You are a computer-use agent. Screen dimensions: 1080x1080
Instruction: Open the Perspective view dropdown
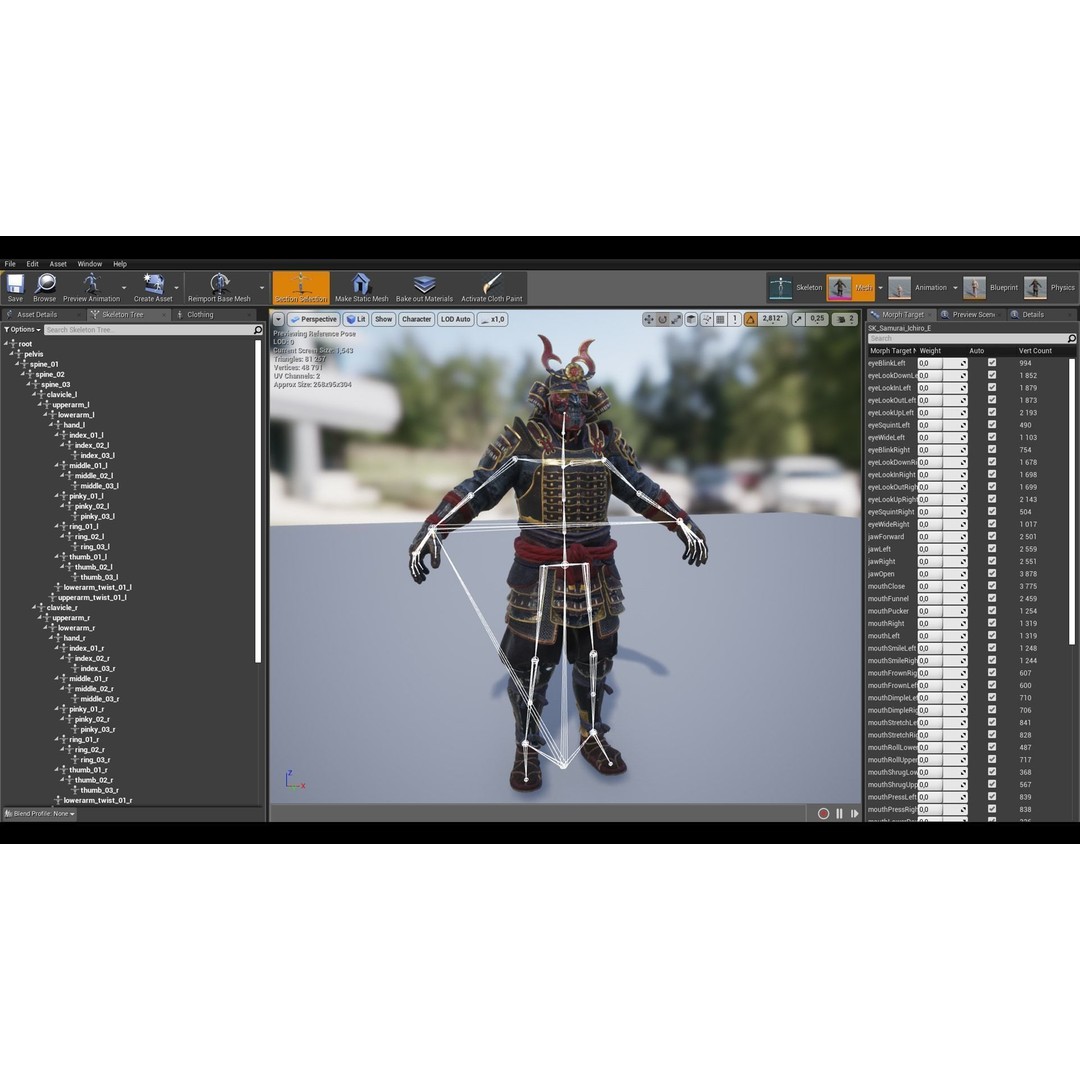[313, 319]
